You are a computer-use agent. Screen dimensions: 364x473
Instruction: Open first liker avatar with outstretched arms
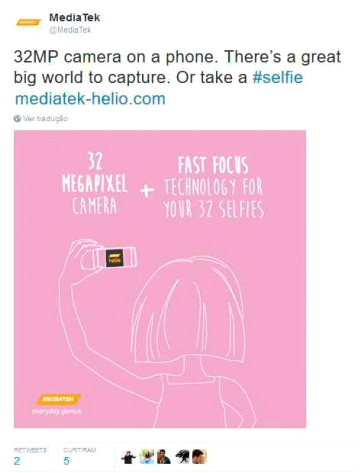pos(128,457)
